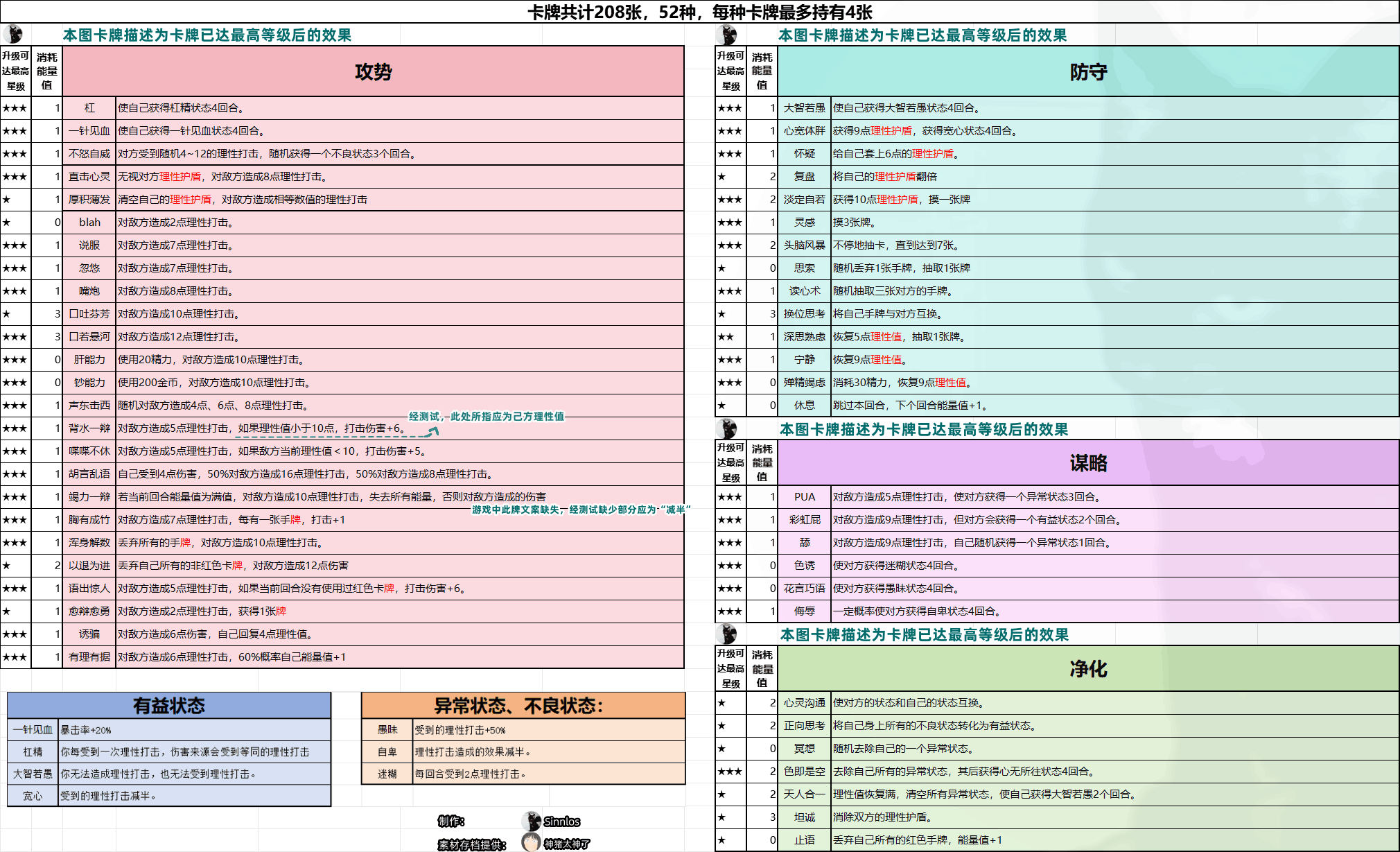Click the 读心术 card name
The height and width of the screenshot is (852, 1400).
[805, 291]
